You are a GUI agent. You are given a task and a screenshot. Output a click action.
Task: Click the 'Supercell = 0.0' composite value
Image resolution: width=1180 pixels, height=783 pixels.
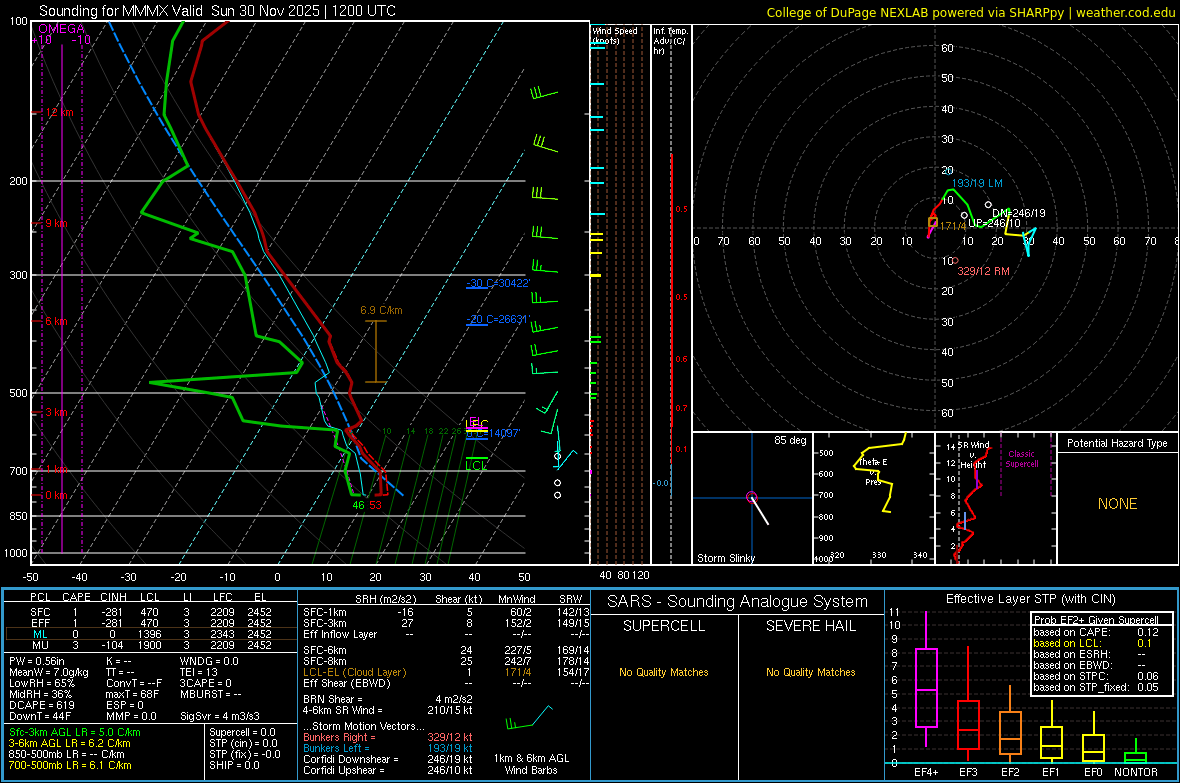pos(242,732)
